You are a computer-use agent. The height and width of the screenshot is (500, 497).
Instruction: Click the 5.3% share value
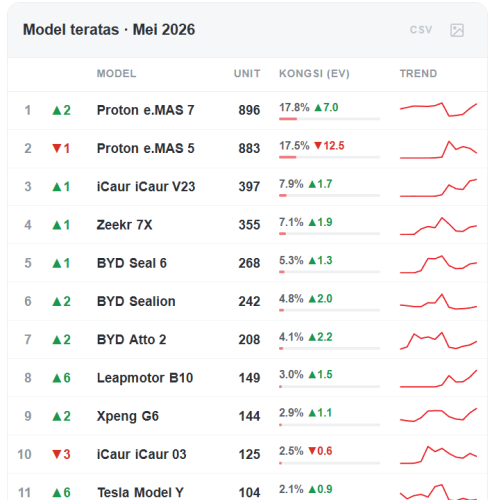pos(291,260)
